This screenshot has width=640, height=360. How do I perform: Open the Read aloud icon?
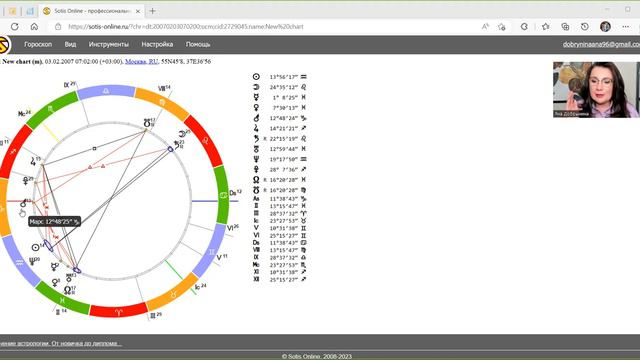[x=485, y=27]
